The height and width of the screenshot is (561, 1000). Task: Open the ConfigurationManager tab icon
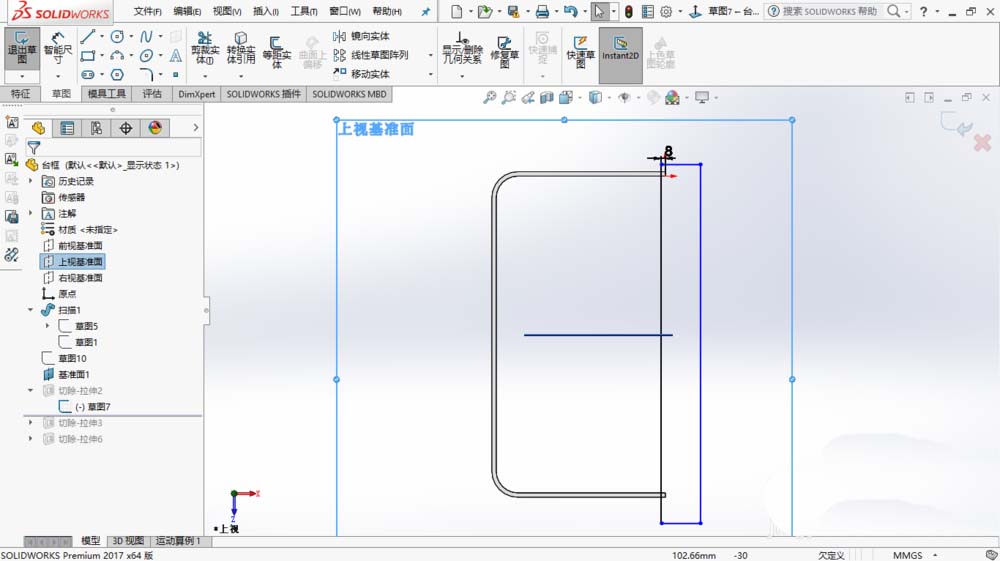tap(96, 128)
